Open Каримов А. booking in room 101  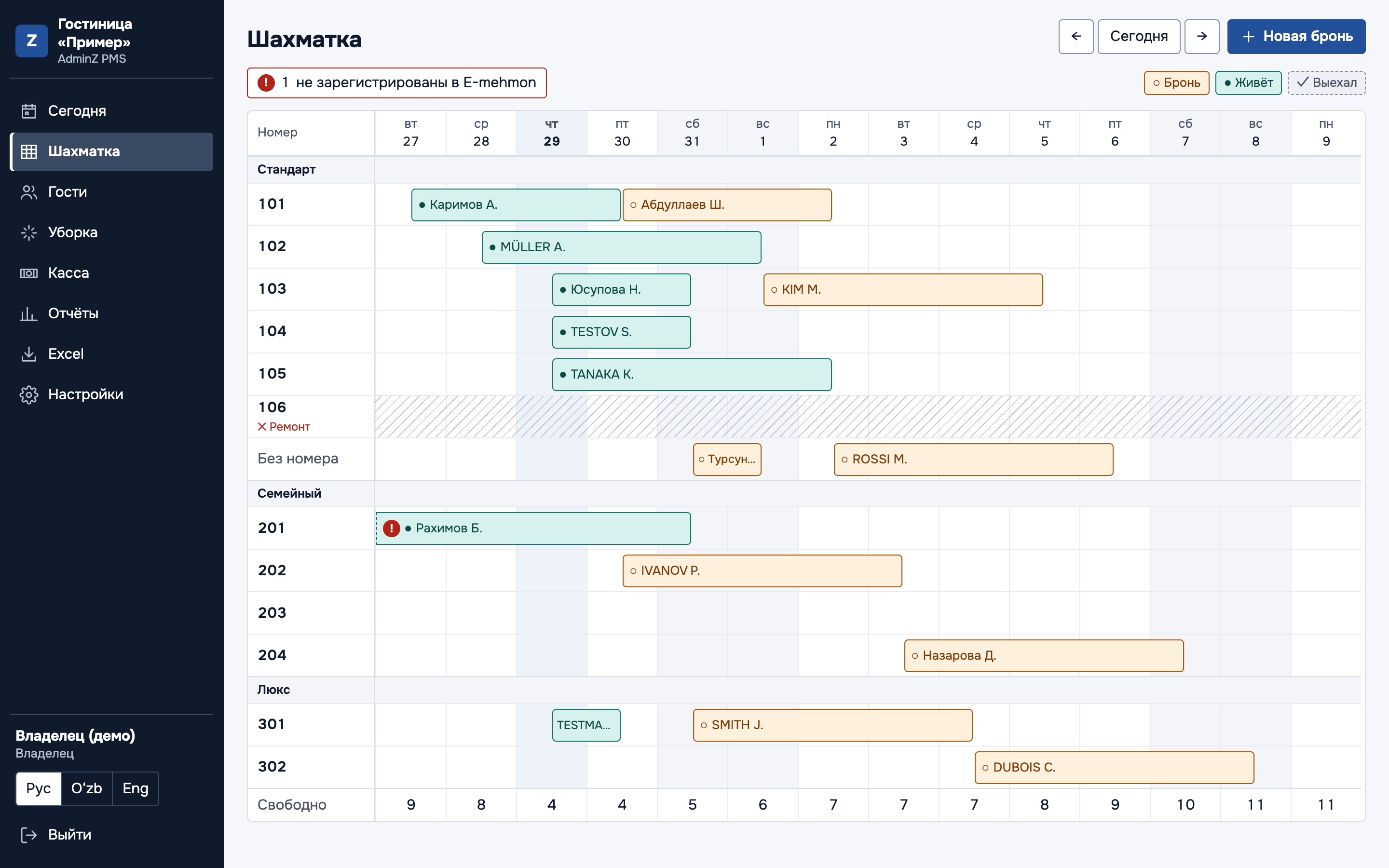(516, 205)
